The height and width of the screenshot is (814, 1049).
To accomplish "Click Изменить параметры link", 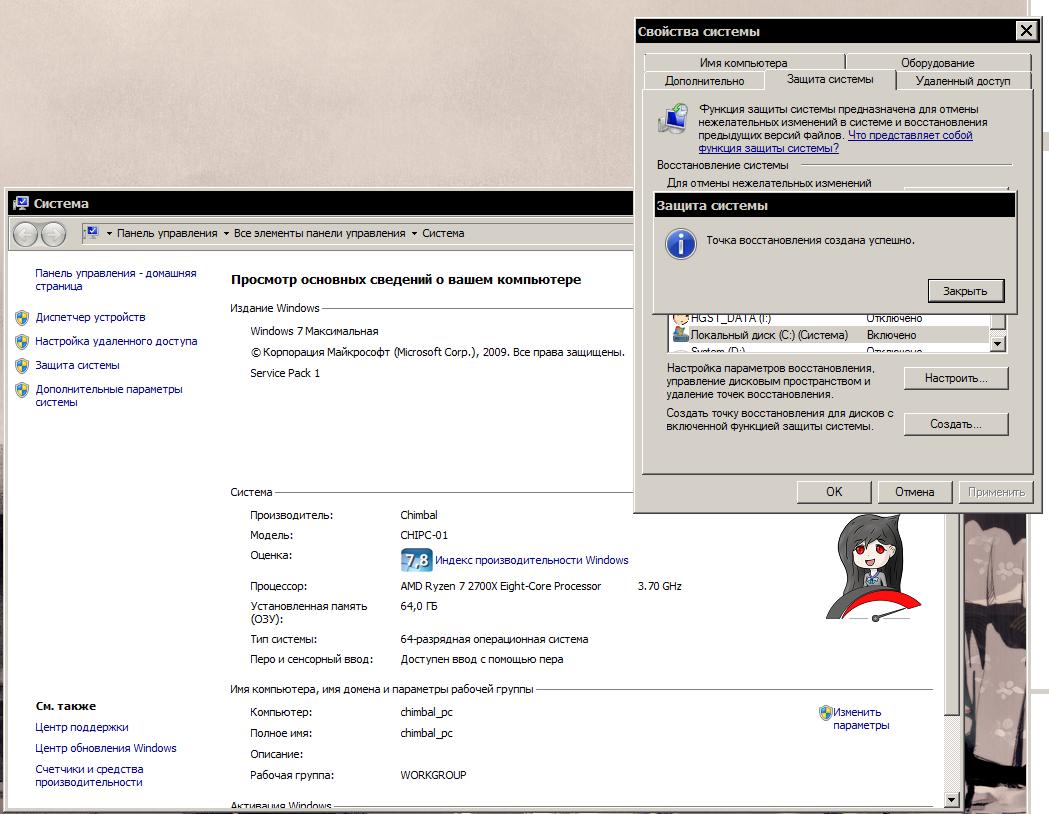I will [861, 719].
